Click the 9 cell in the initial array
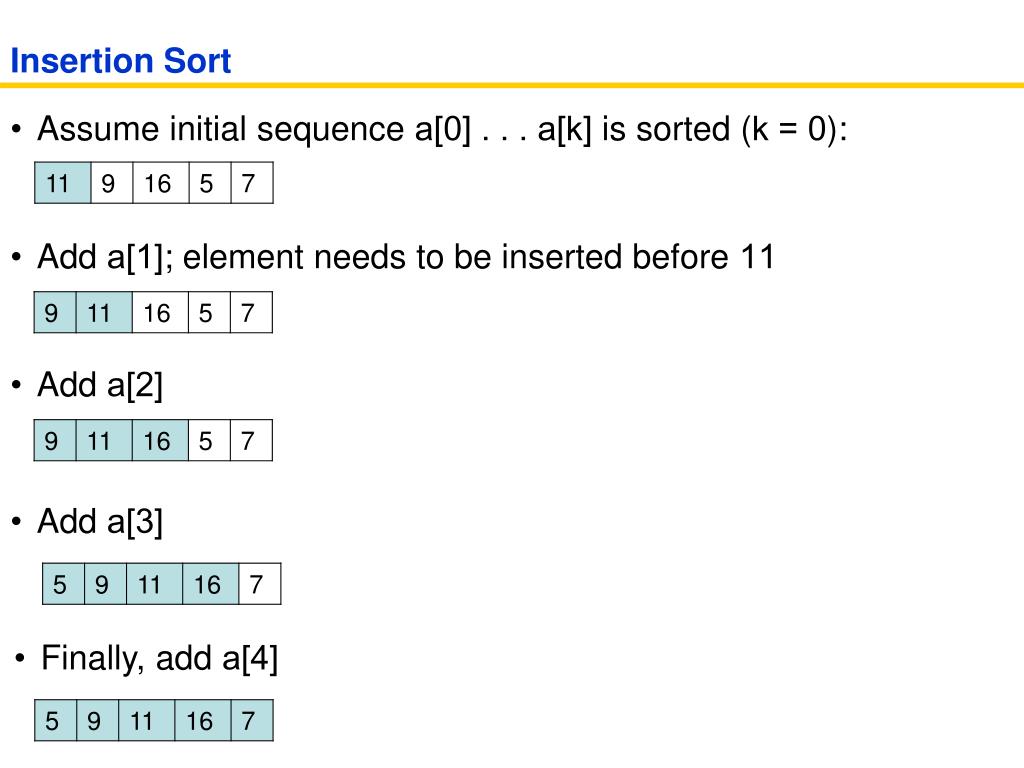 (112, 183)
